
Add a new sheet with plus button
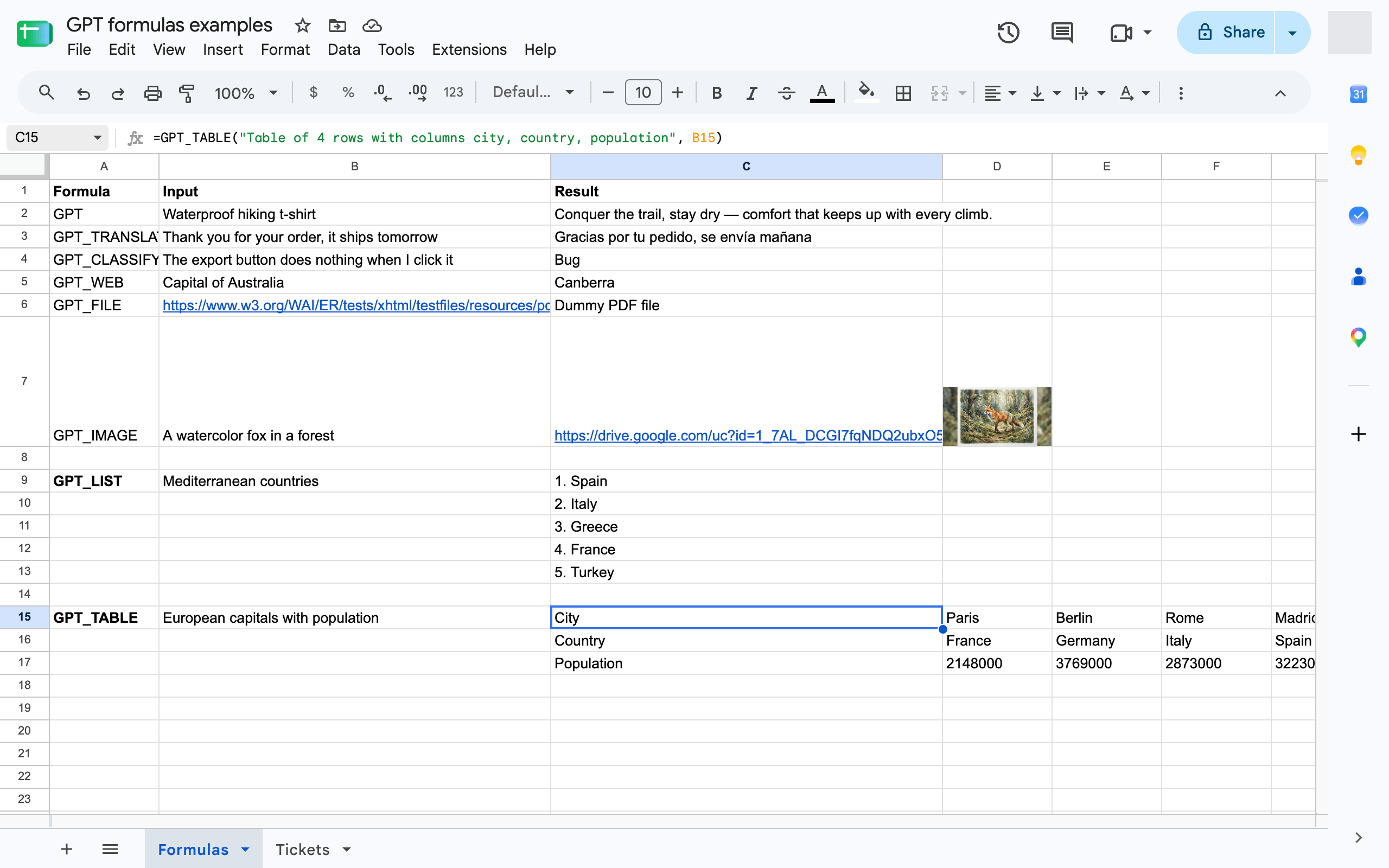[67, 849]
